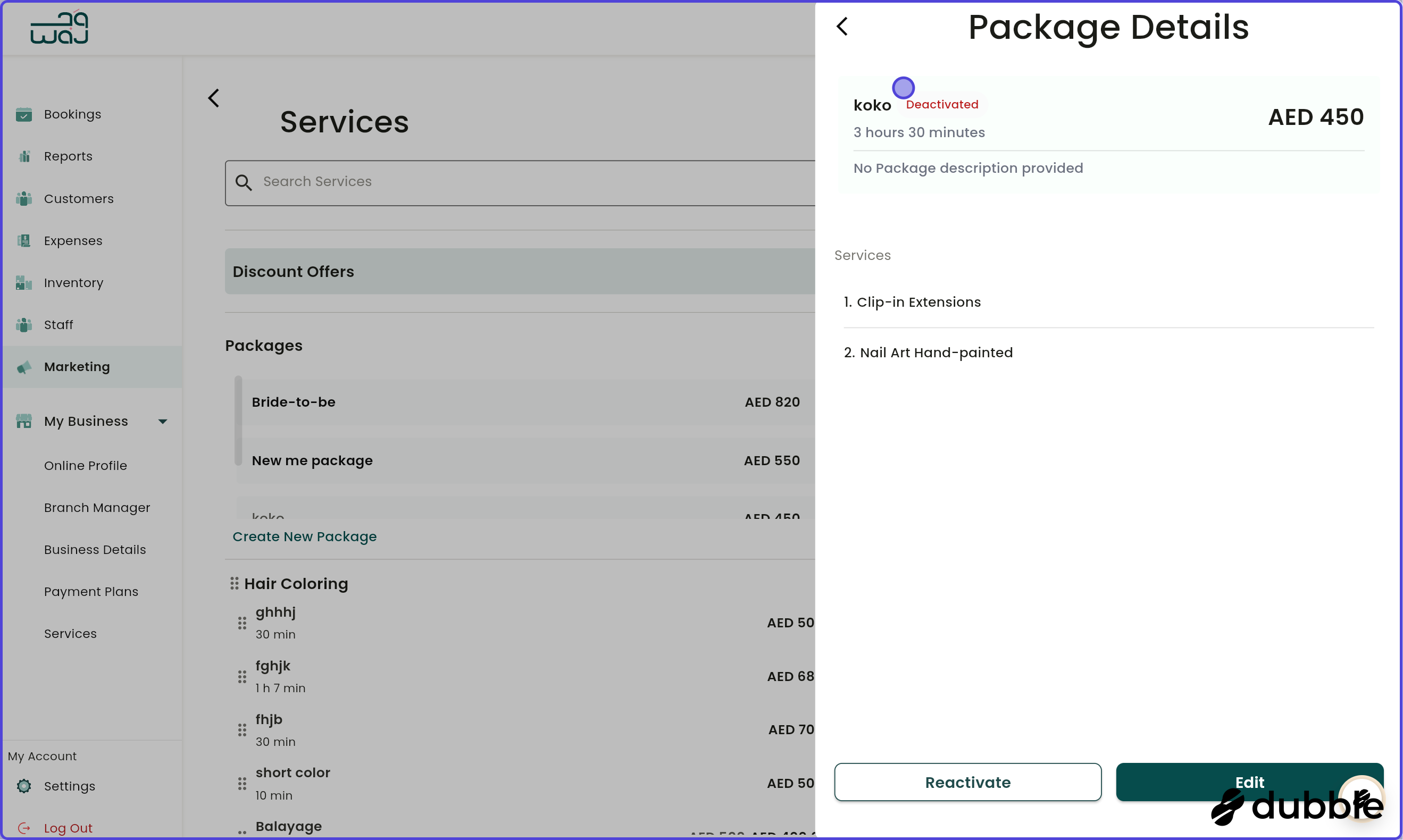Image resolution: width=1403 pixels, height=840 pixels.
Task: Click the Deactivated status label
Action: tap(942, 104)
